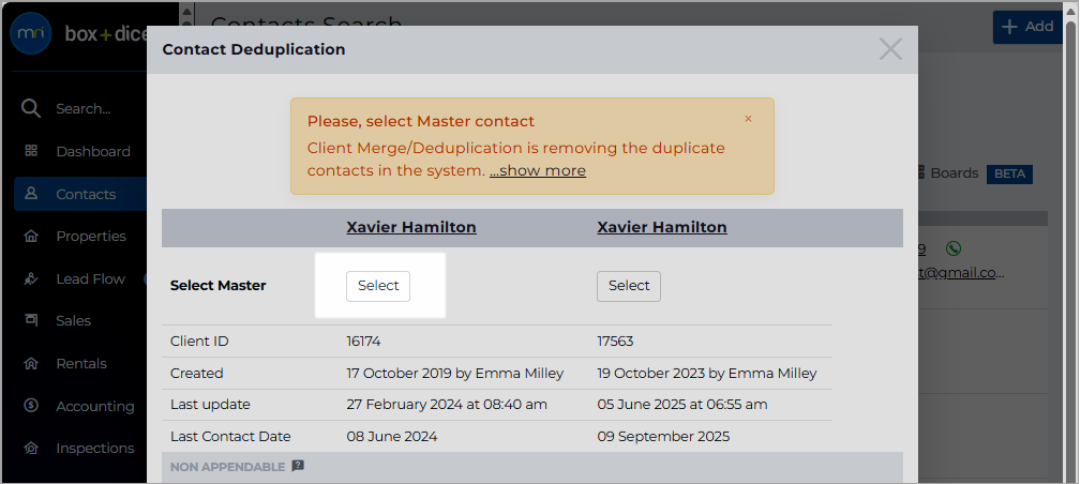Image resolution: width=1080 pixels, height=484 pixels.
Task: Dismiss the orange master contact alert
Action: pos(748,119)
